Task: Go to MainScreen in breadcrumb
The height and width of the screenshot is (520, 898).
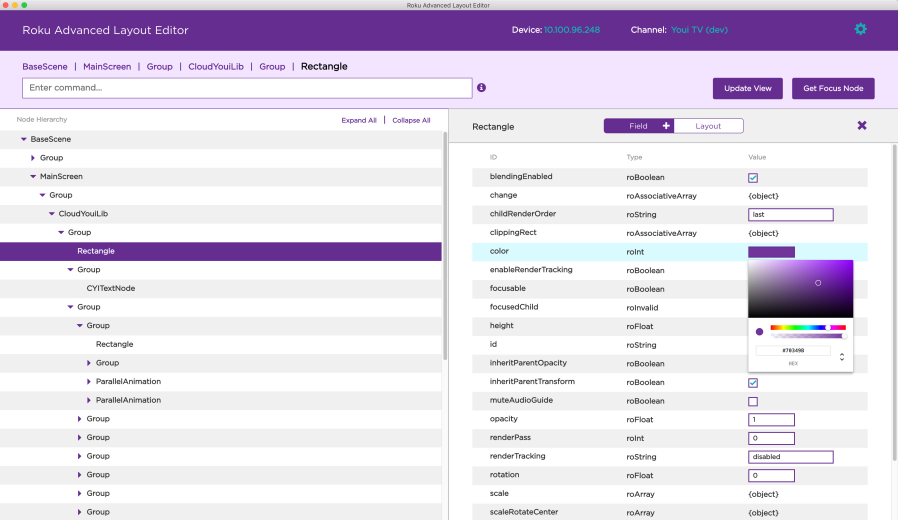Action: click(107, 66)
